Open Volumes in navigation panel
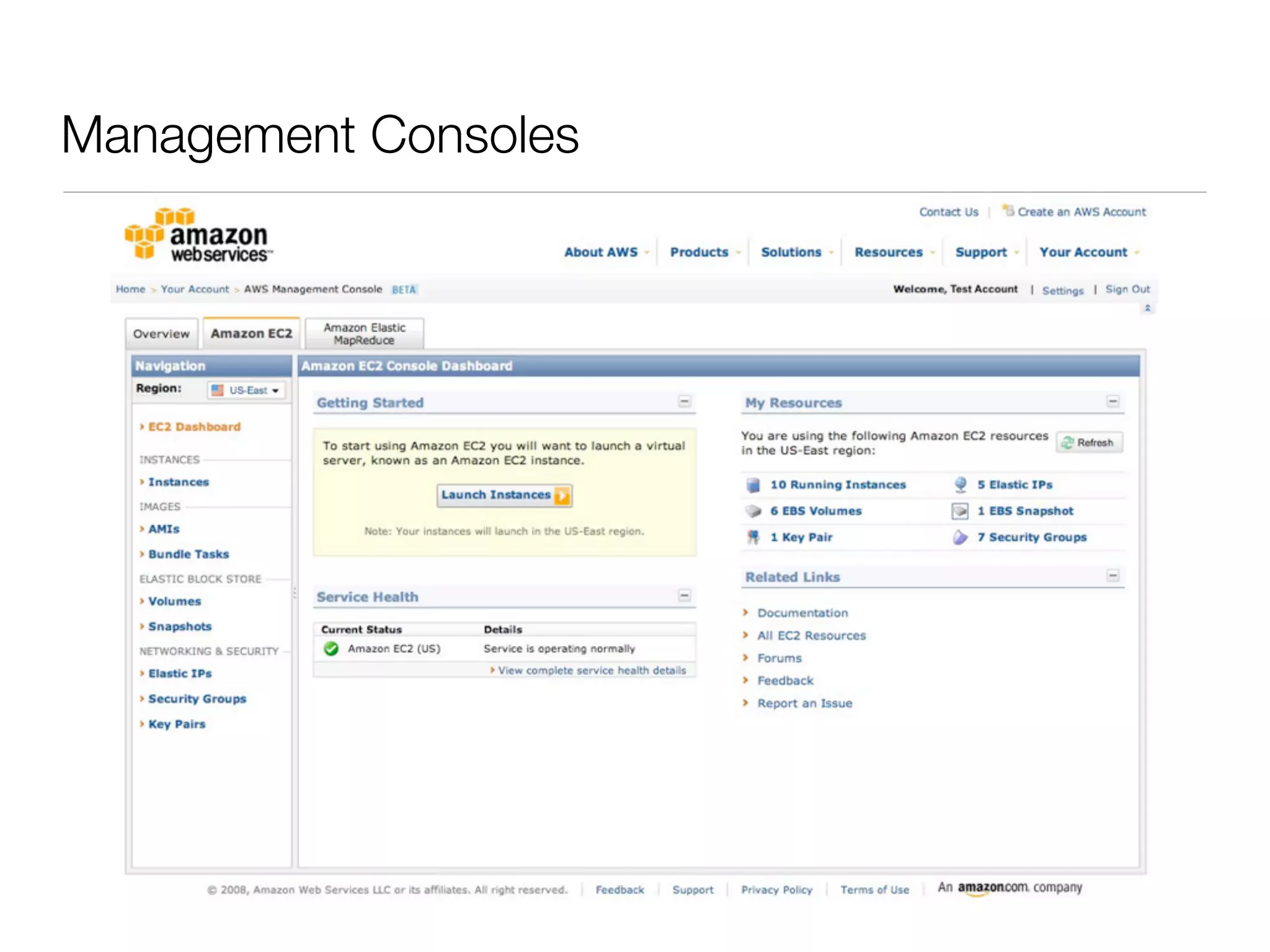This screenshot has height=952, width=1270. 174,601
